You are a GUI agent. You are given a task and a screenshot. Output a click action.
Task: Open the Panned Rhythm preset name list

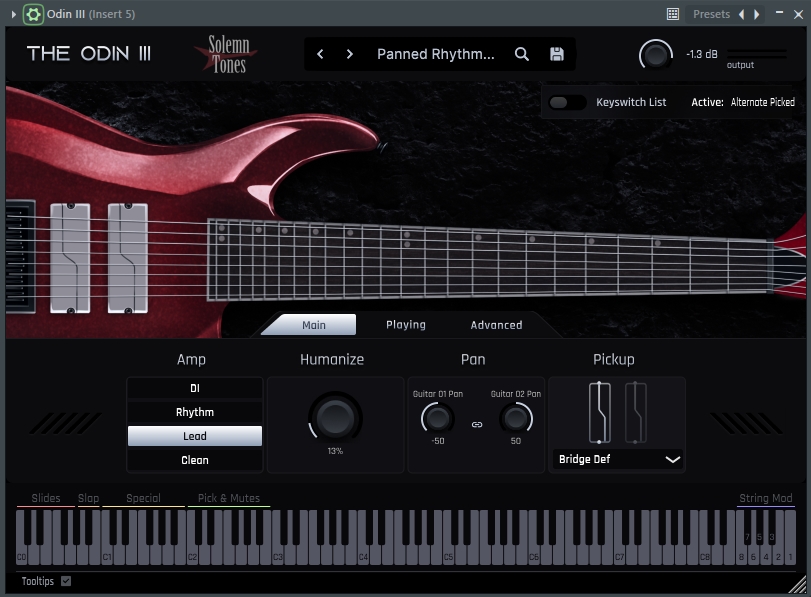pyautogui.click(x=435, y=54)
